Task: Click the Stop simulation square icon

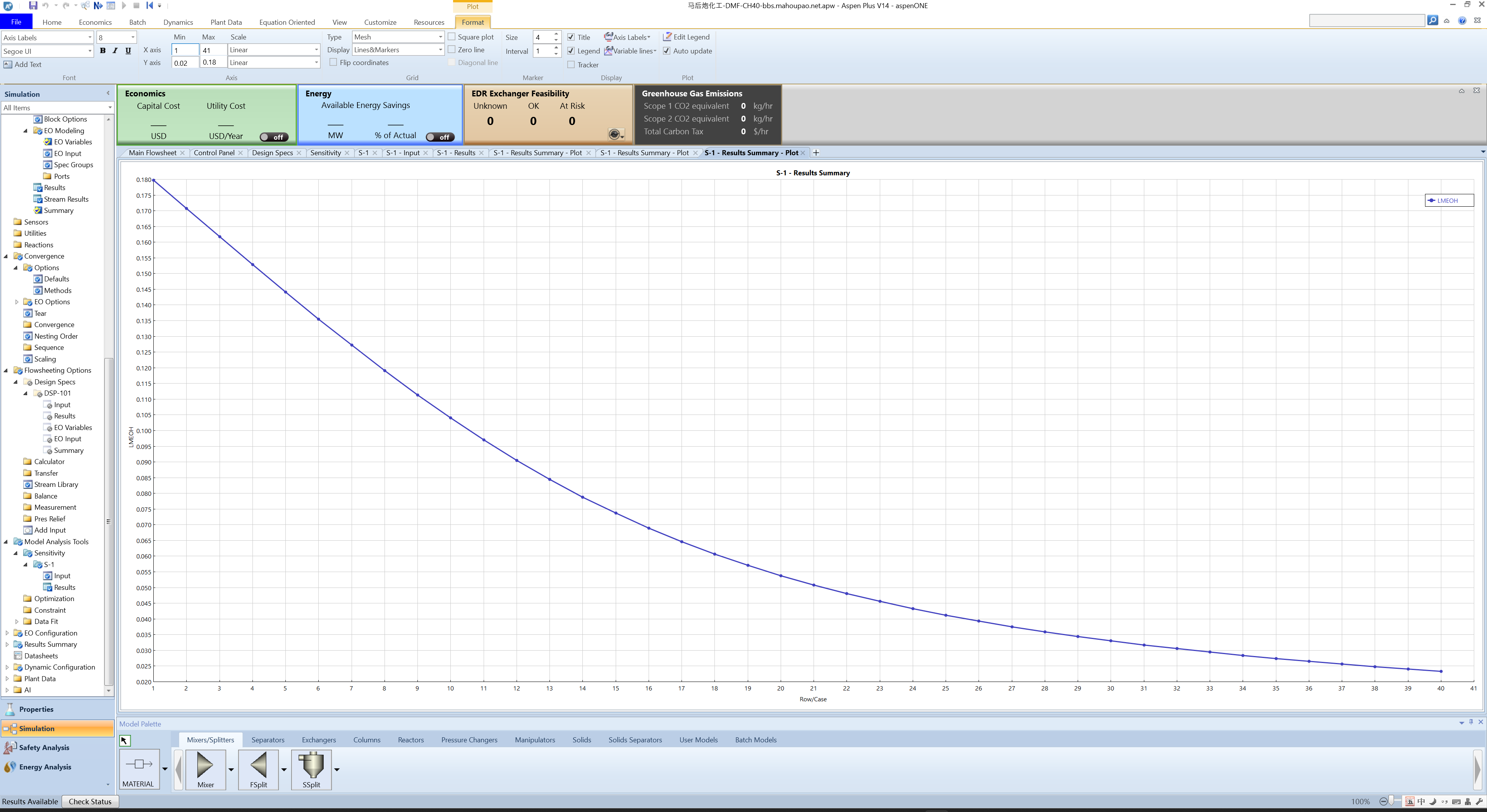Action: coord(136,6)
